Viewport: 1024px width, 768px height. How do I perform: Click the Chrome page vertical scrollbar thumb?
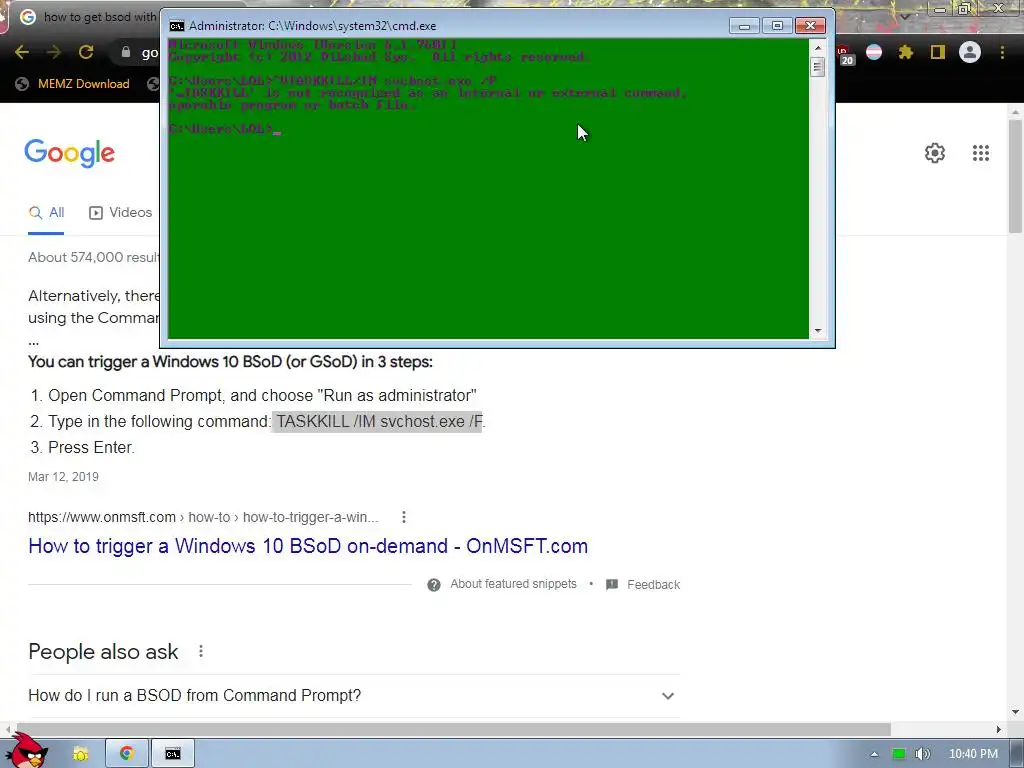point(1015,176)
